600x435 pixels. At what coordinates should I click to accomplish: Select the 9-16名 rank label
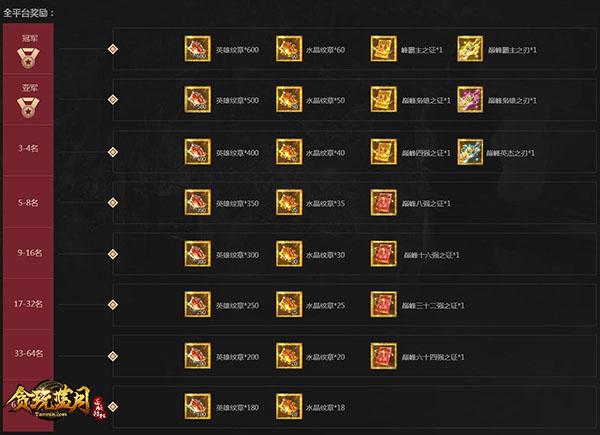(29, 253)
